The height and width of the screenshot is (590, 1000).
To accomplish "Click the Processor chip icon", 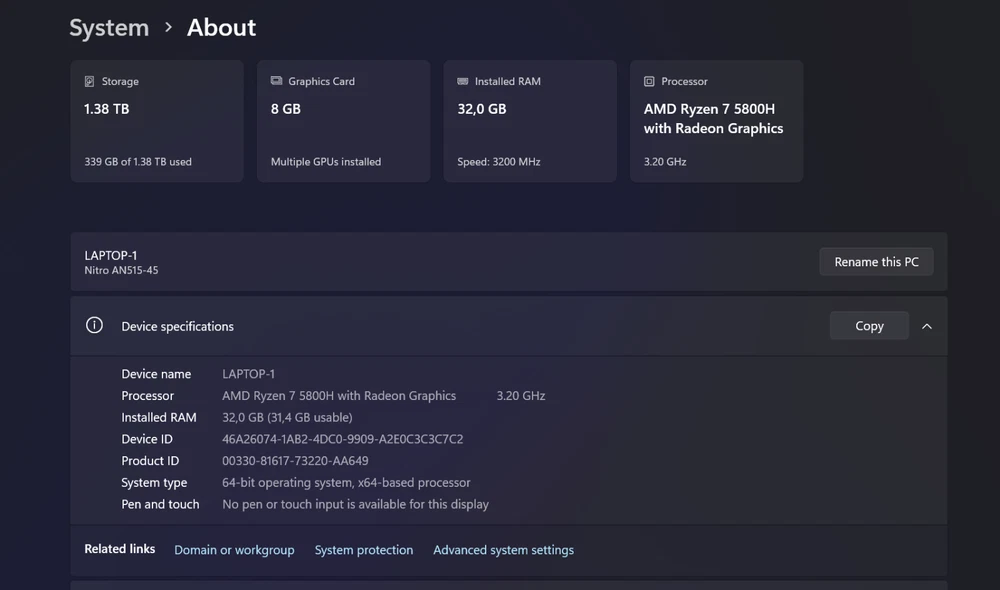I will click(x=649, y=81).
